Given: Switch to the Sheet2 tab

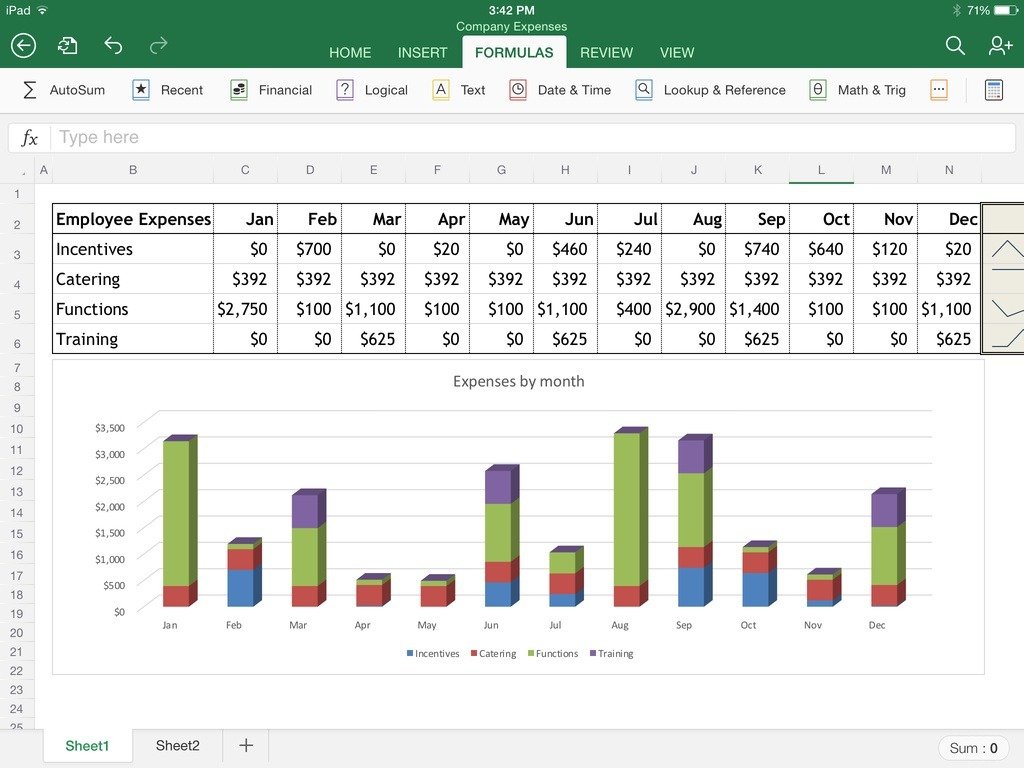Looking at the screenshot, I should (x=177, y=745).
